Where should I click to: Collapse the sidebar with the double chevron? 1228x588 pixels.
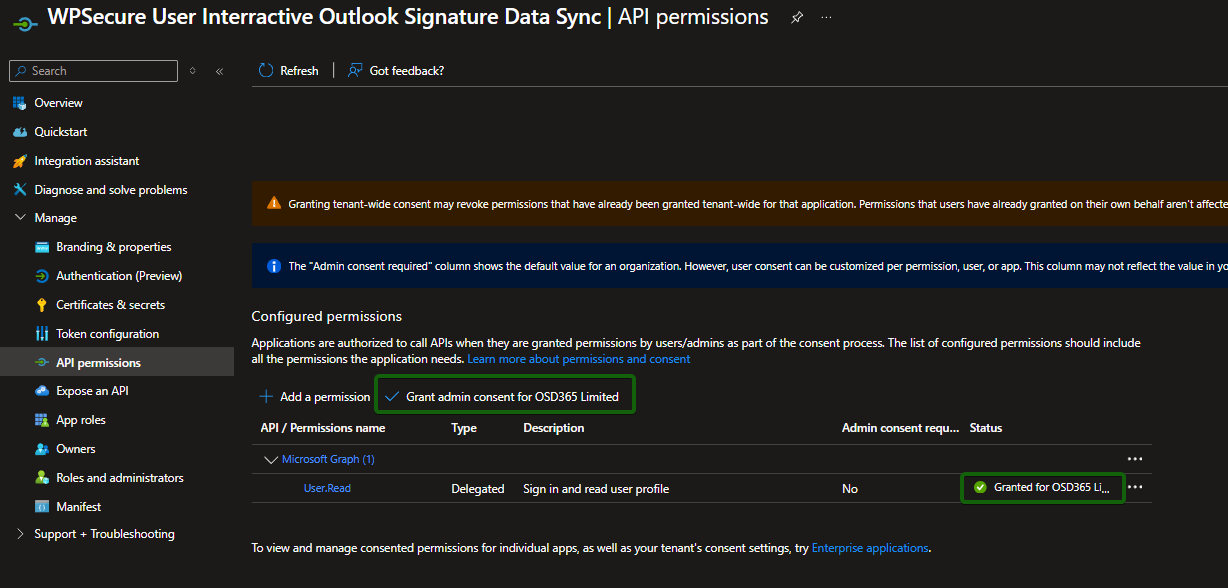coord(220,71)
